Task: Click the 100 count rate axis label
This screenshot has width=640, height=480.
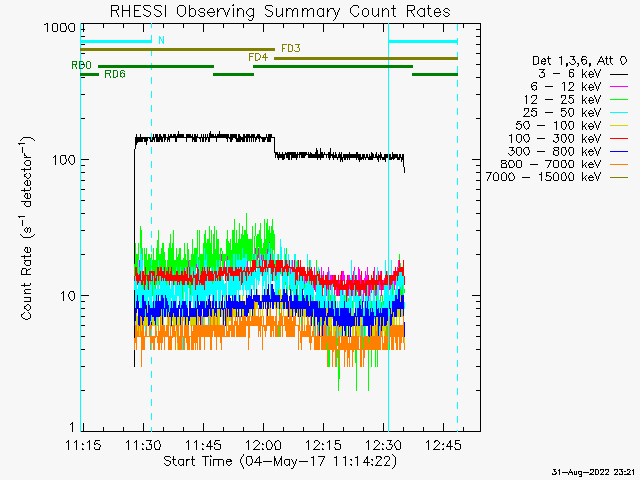Action: [x=64, y=160]
